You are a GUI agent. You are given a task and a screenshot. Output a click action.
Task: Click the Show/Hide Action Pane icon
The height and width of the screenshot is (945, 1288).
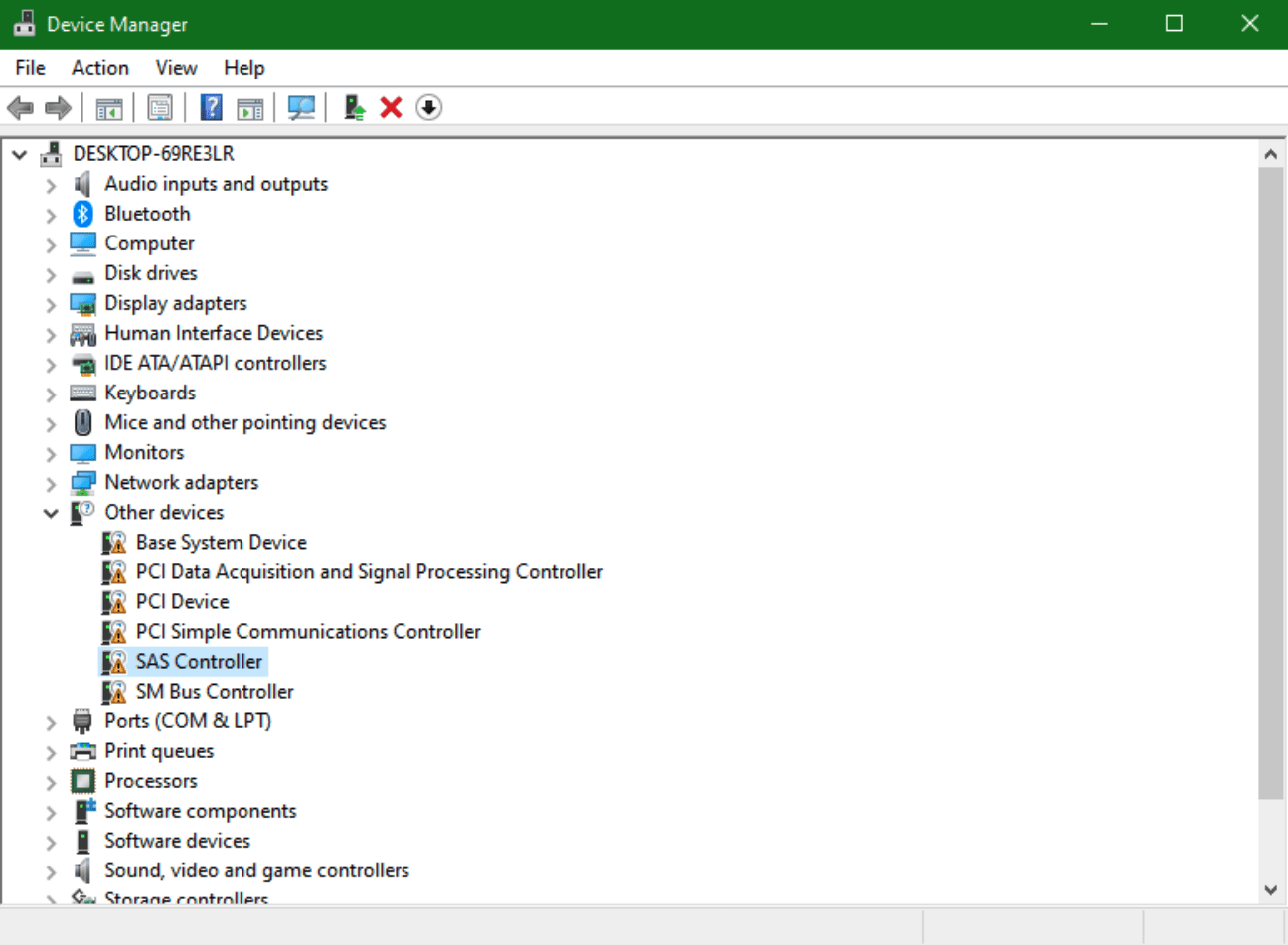[250, 107]
